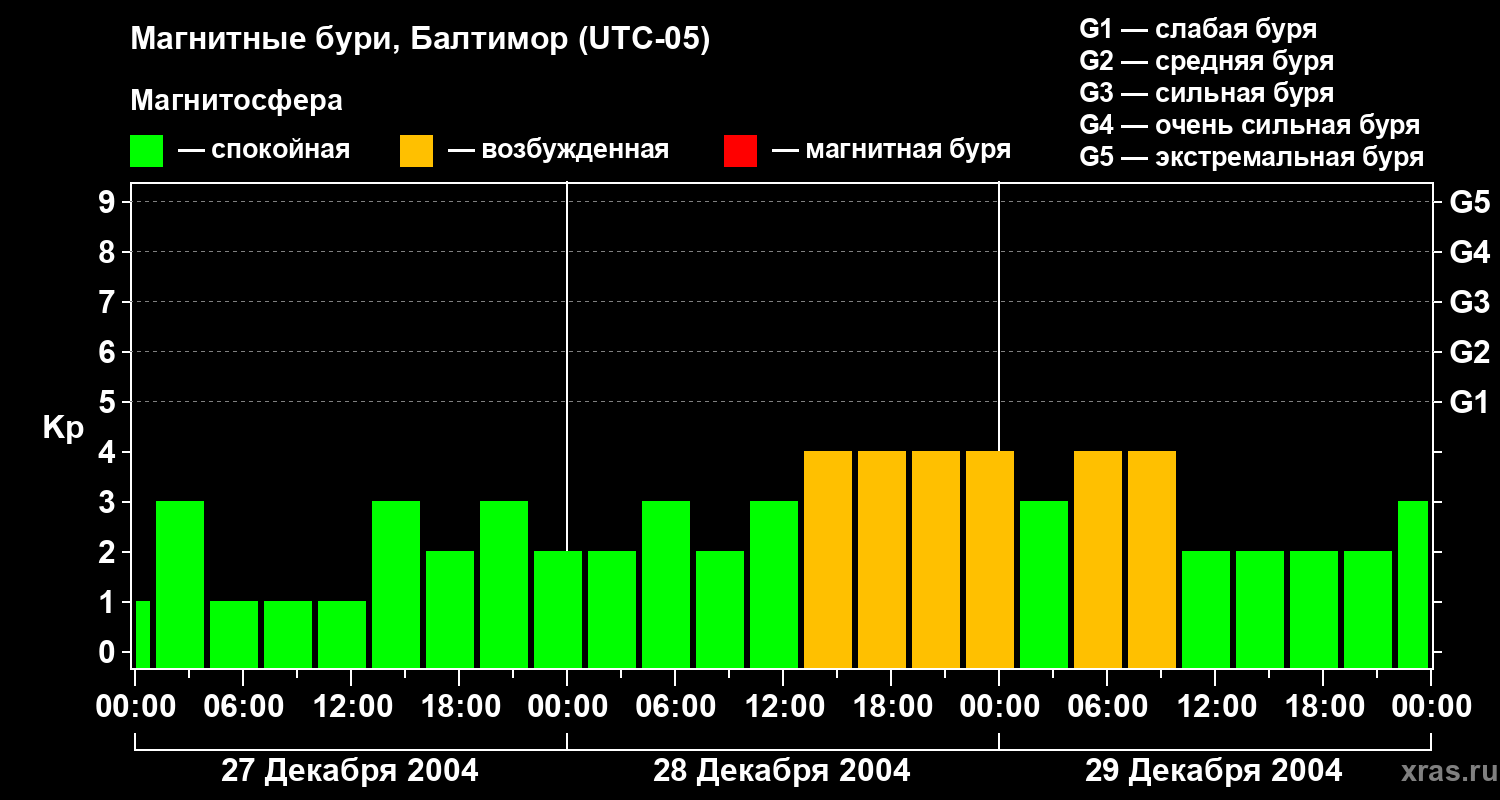The height and width of the screenshot is (800, 1500).
Task: Click the red 'магнитная буря' legend swatch
Action: (x=740, y=151)
